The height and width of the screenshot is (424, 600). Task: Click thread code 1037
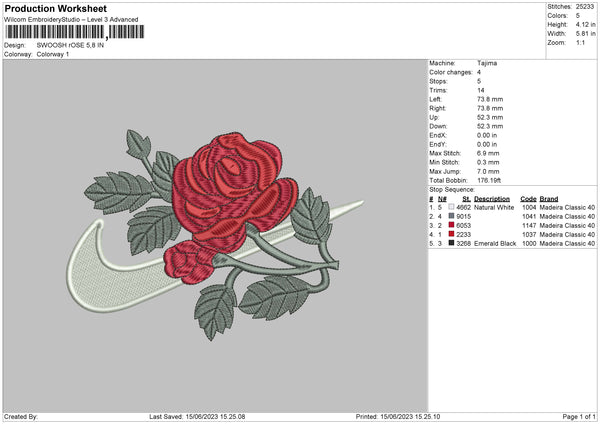tap(529, 235)
